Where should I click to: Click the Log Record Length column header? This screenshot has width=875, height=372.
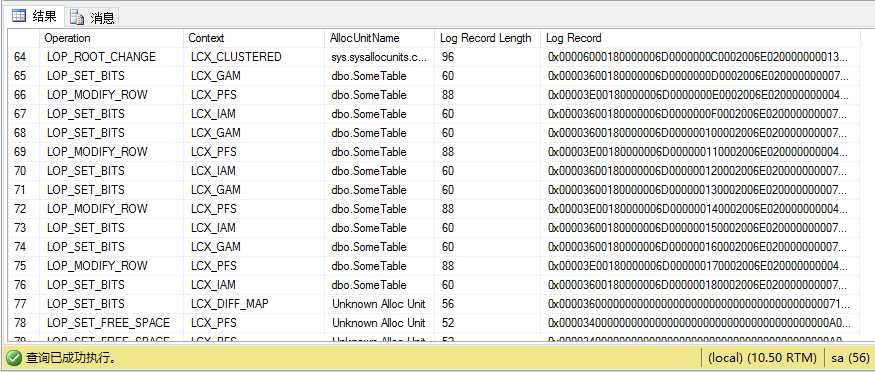(485, 38)
